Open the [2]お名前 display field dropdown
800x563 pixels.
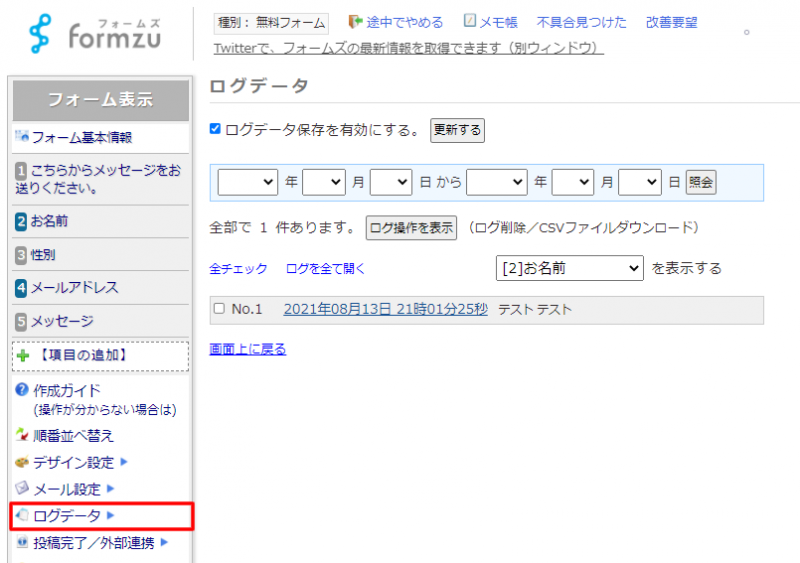point(569,268)
